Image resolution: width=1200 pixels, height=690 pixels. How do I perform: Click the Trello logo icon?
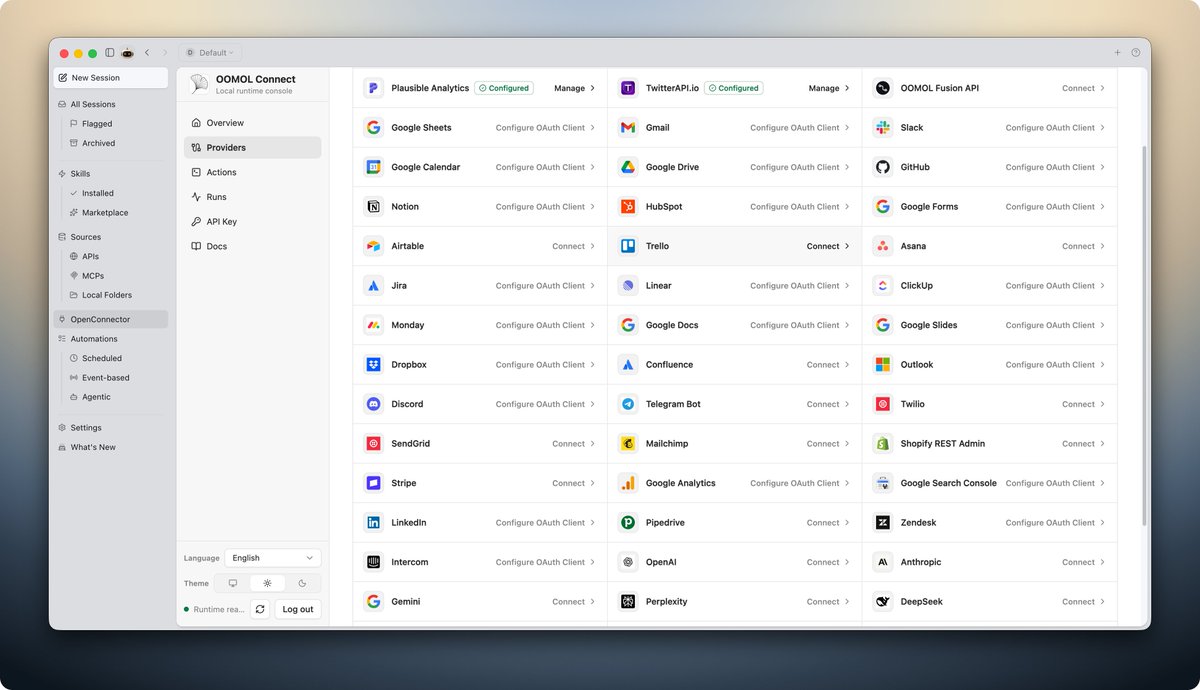pyautogui.click(x=627, y=246)
